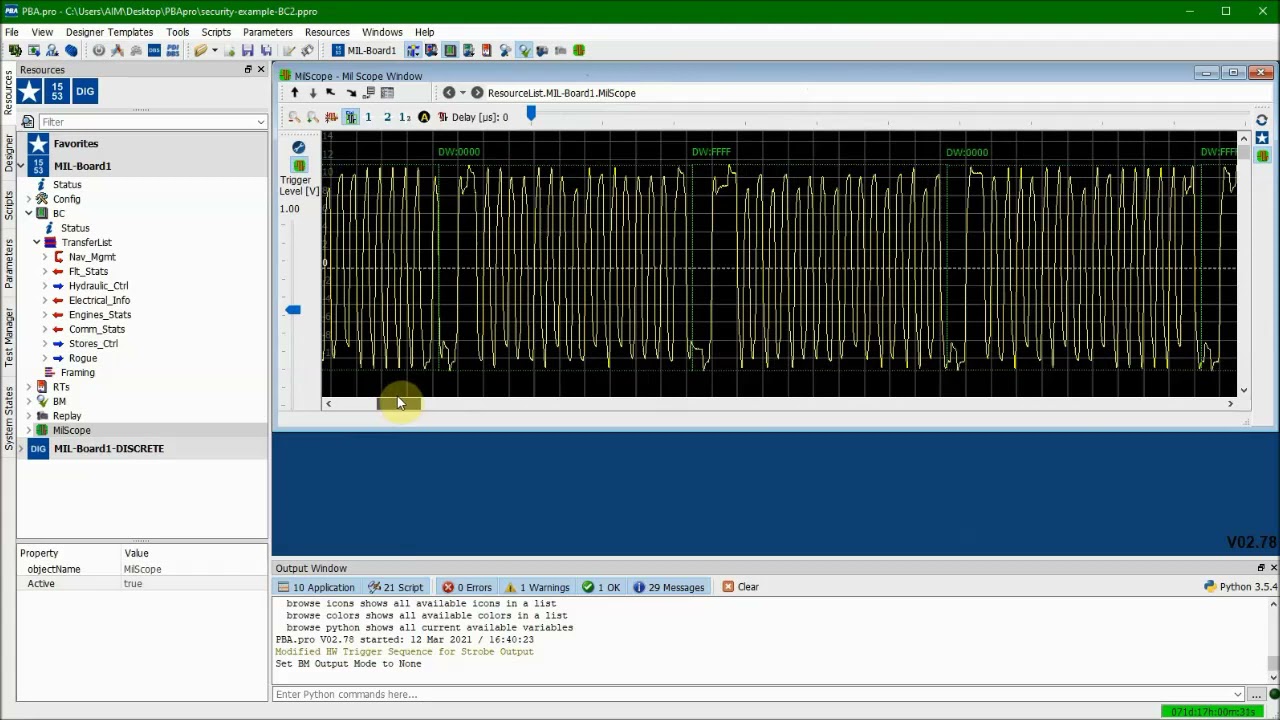Viewport: 1280px width, 720px height.
Task: Click the up arrow in MilScope toolbar
Action: tap(294, 93)
